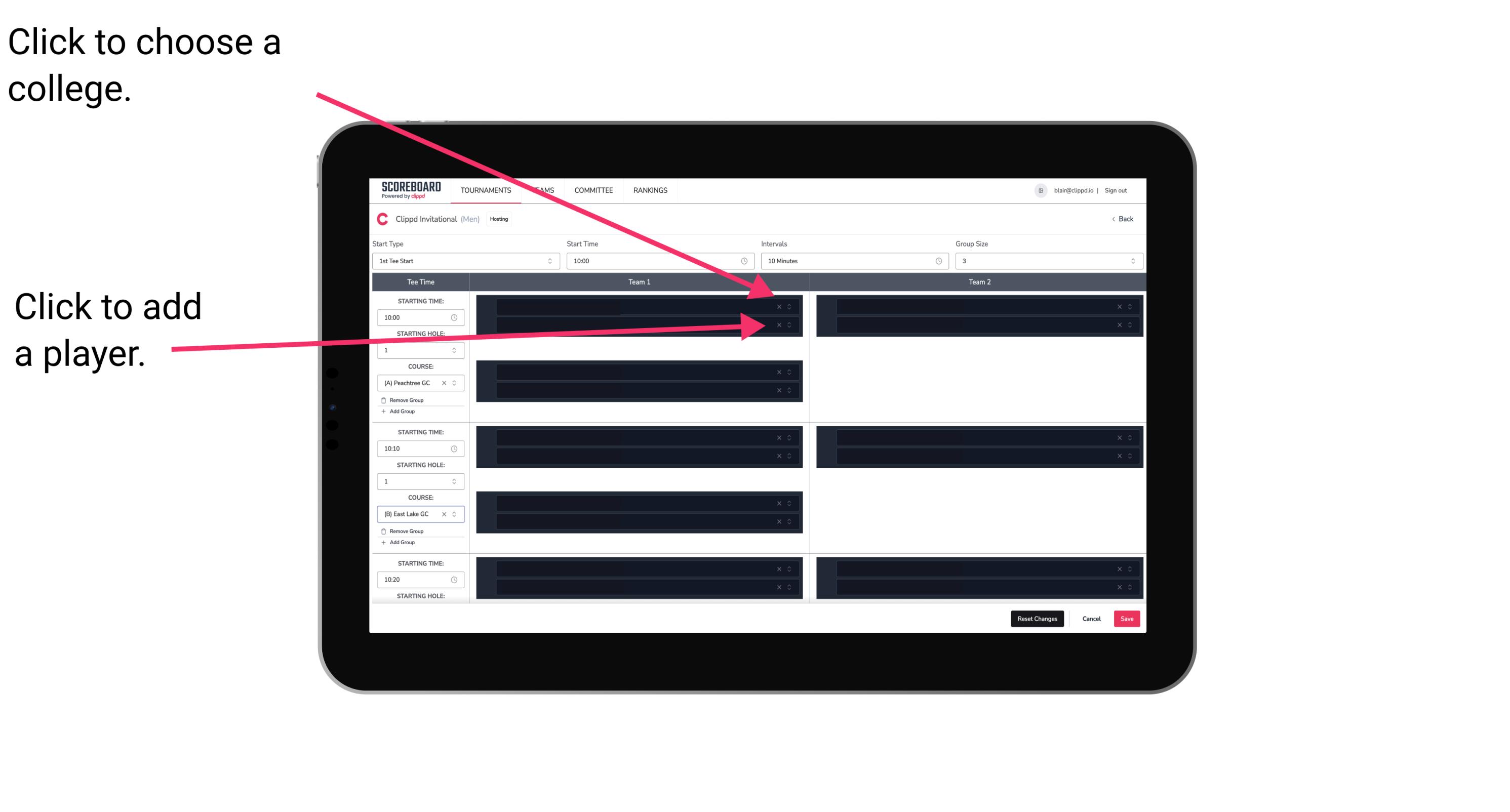
Task: Select the RANKINGS tab
Action: click(650, 191)
